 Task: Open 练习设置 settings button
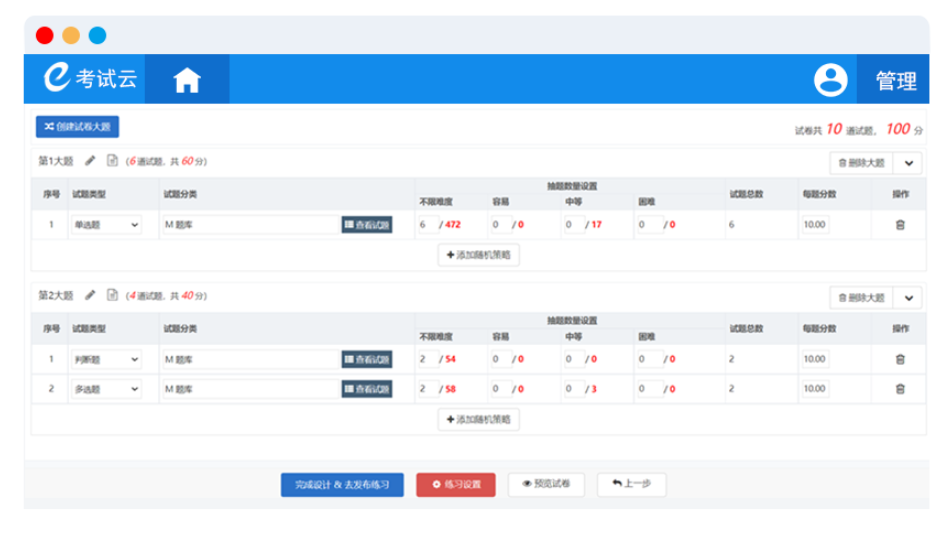coord(455,484)
